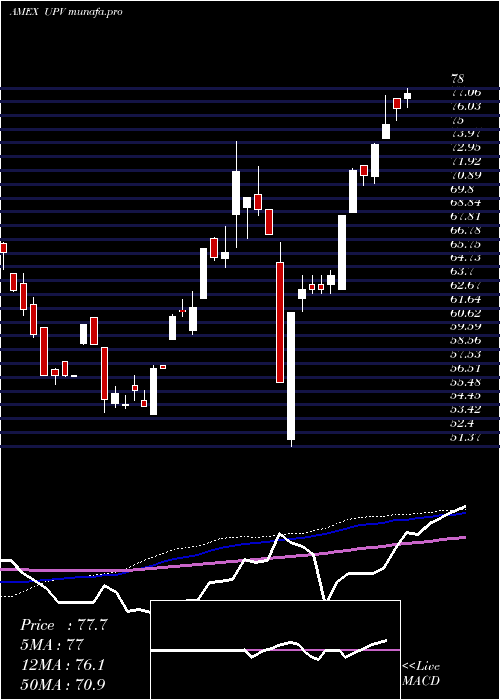This screenshot has width=500, height=700.
Task: Click the 63.7 price axis label
Action: [x=462, y=271]
